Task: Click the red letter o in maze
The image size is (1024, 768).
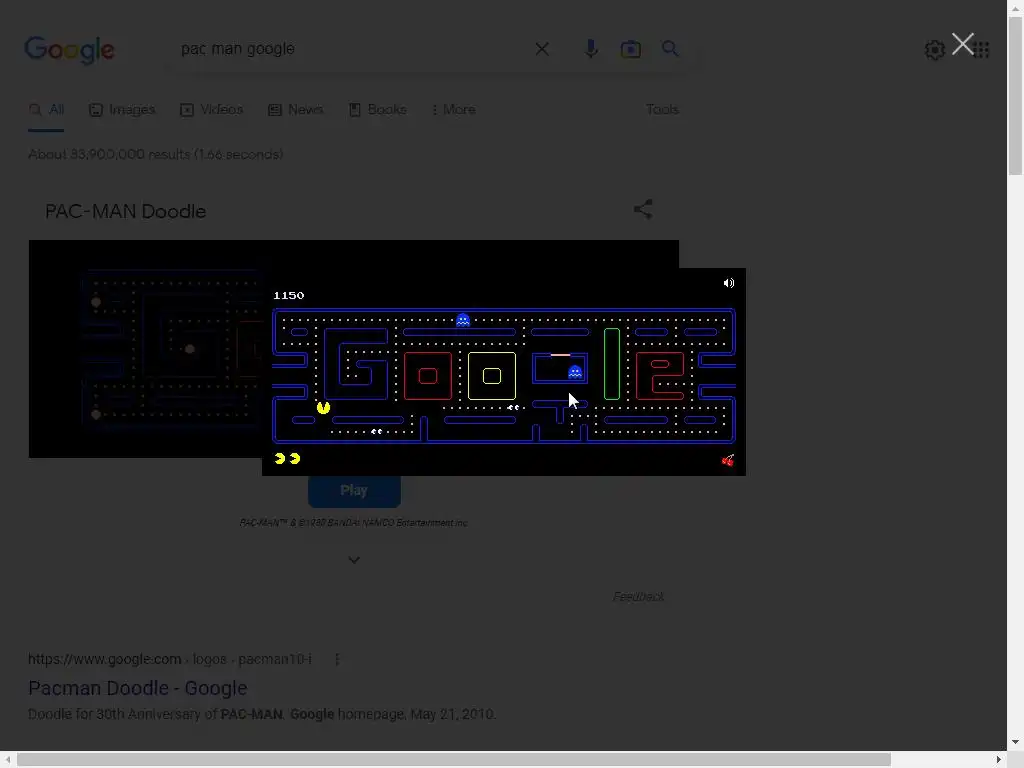Action: tap(428, 376)
